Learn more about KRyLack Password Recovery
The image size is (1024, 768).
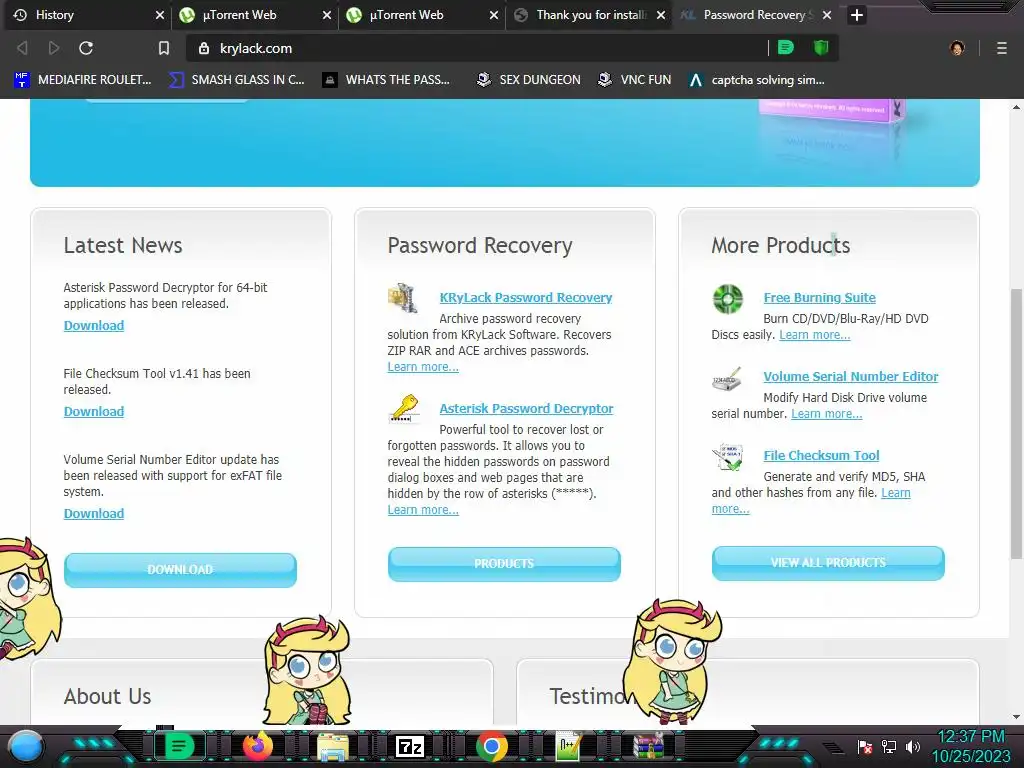tap(423, 366)
